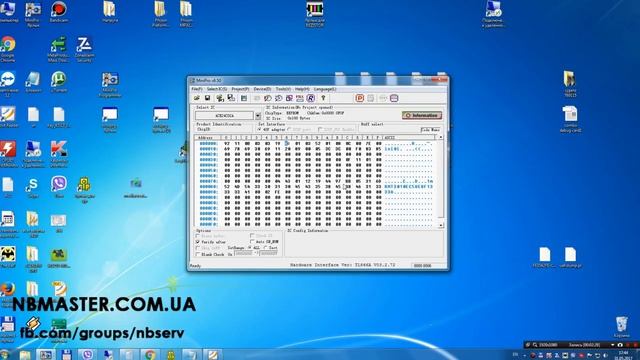This screenshot has height=360, width=640.
Task: Open the Select IC menu
Action: coord(217,89)
